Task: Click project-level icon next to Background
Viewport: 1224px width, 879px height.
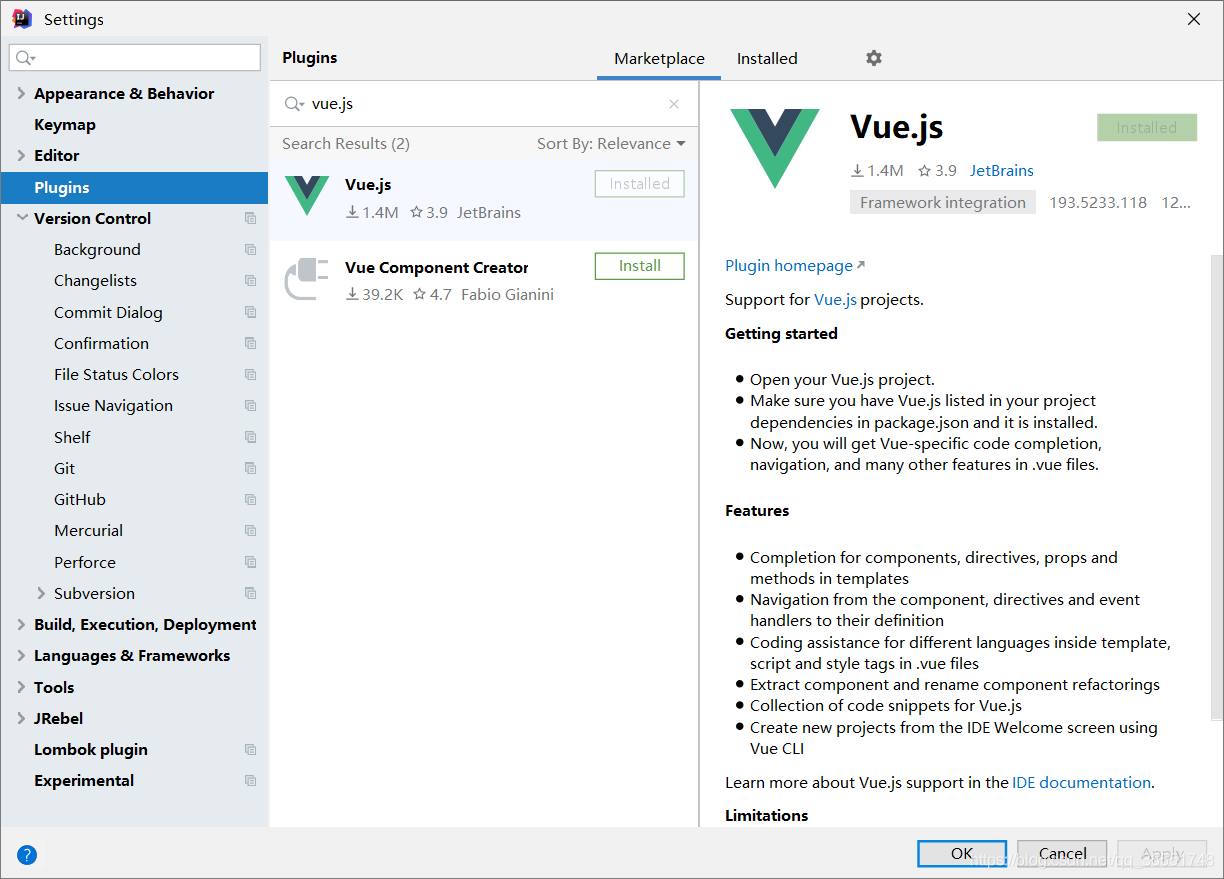Action: [250, 249]
